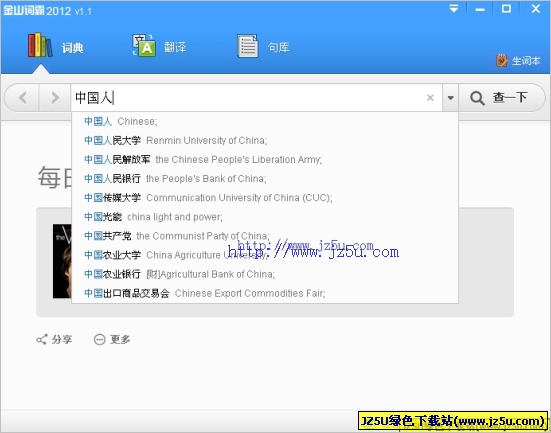Open the title bar main menu arrow

point(454,9)
